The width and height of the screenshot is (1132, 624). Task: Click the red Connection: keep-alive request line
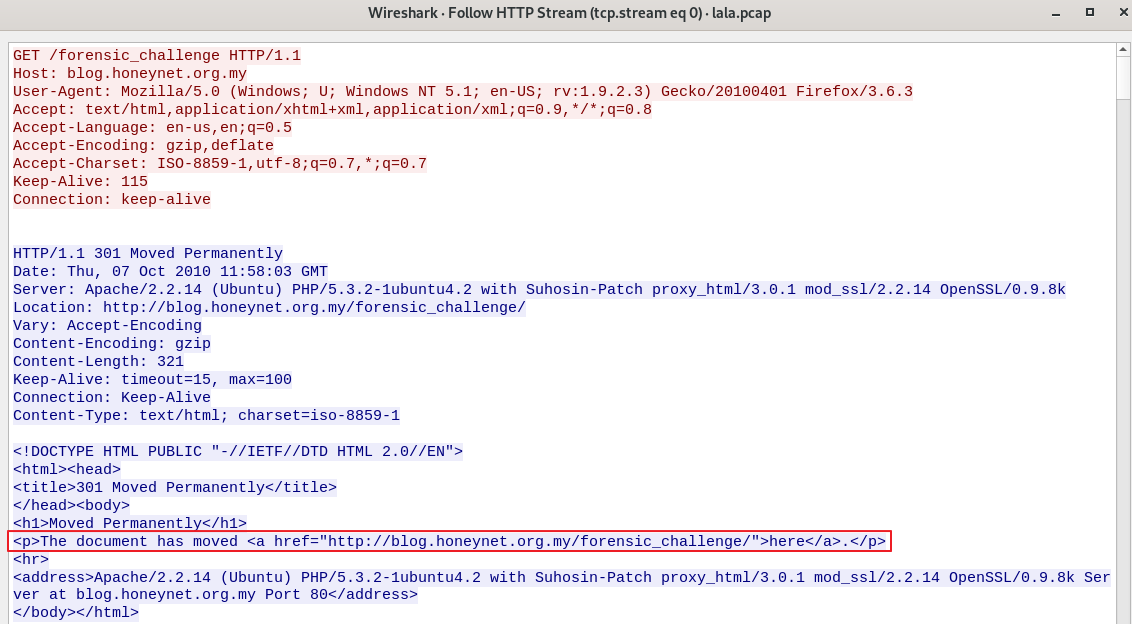(112, 200)
